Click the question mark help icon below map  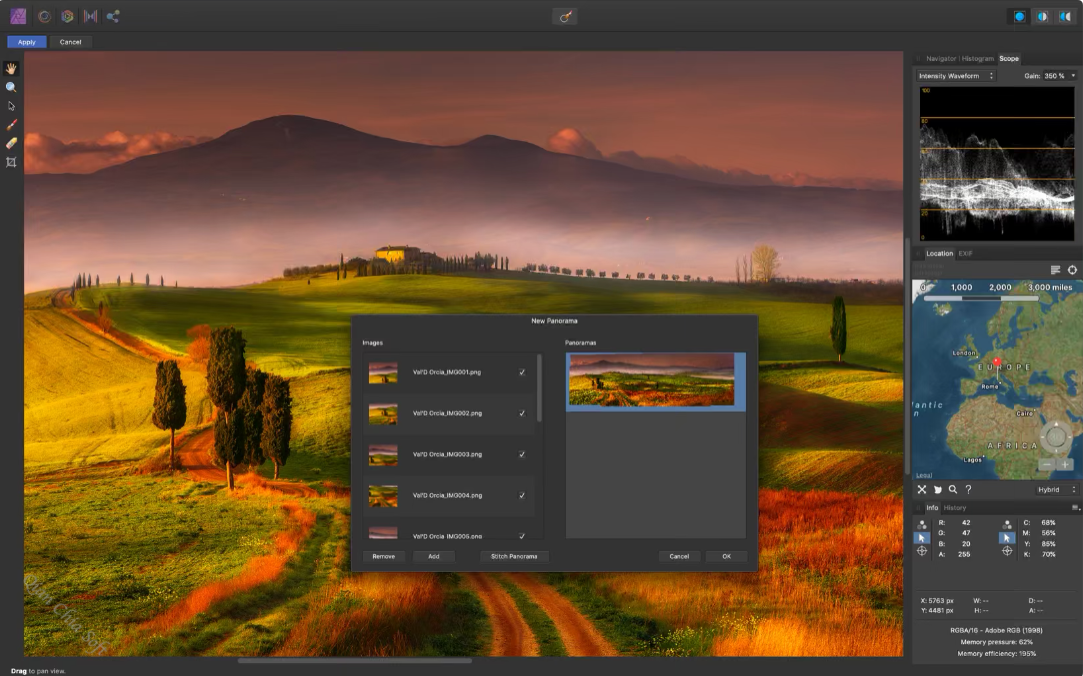point(968,489)
